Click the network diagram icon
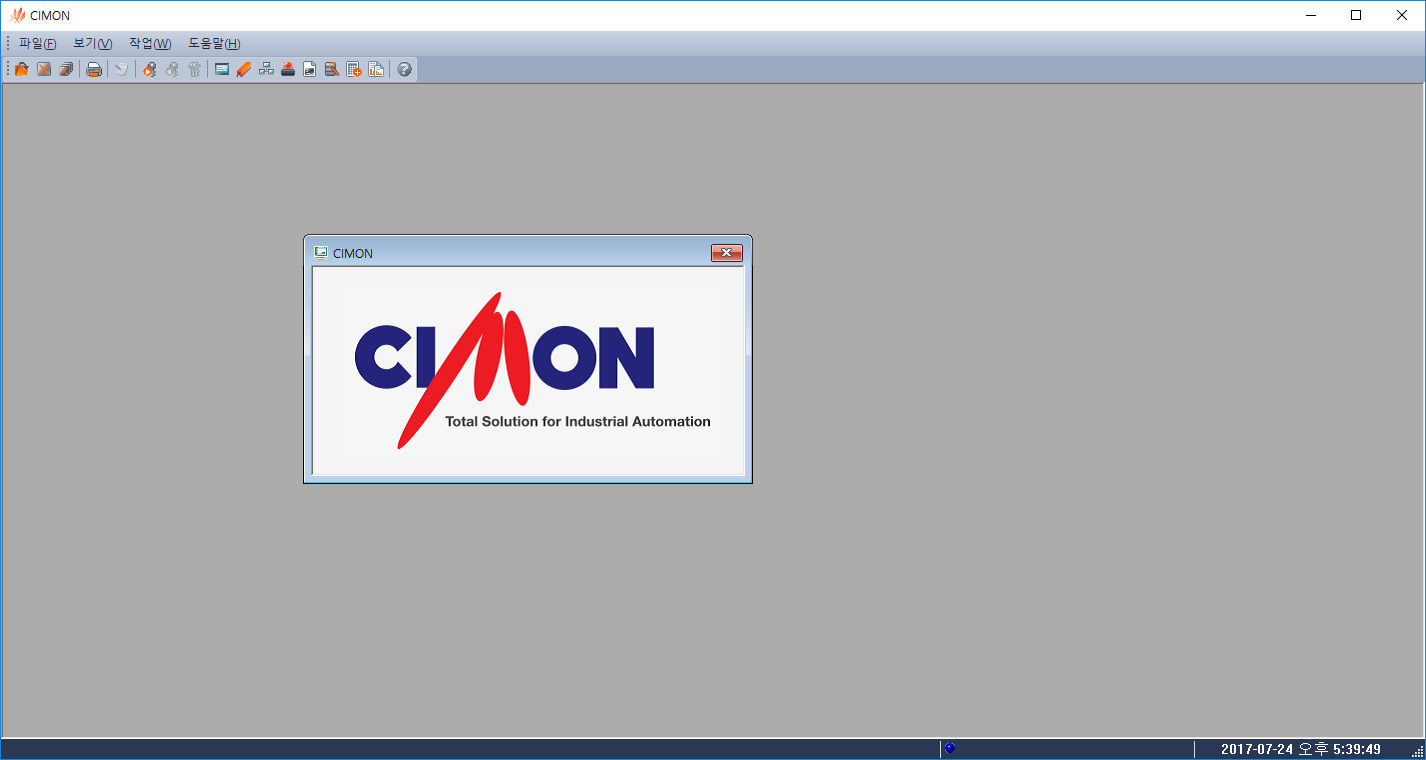Image resolution: width=1426 pixels, height=760 pixels. pos(266,70)
